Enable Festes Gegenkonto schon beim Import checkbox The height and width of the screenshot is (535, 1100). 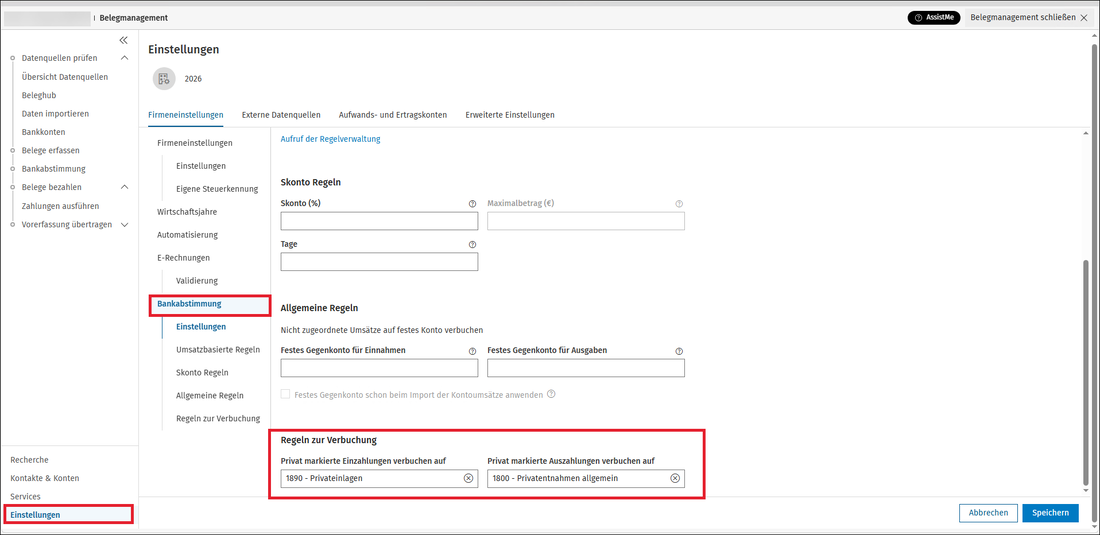tap(286, 395)
